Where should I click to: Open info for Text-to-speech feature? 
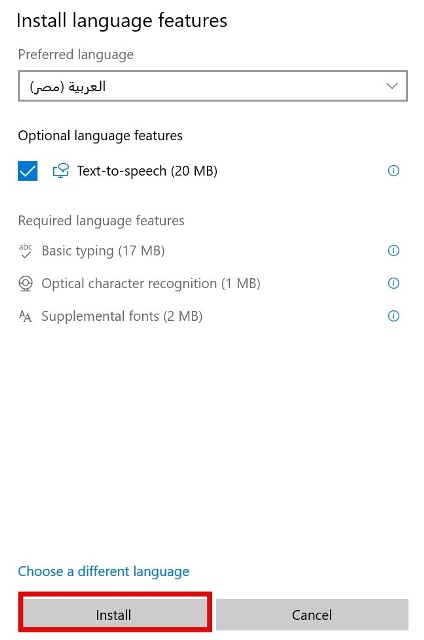(x=393, y=171)
